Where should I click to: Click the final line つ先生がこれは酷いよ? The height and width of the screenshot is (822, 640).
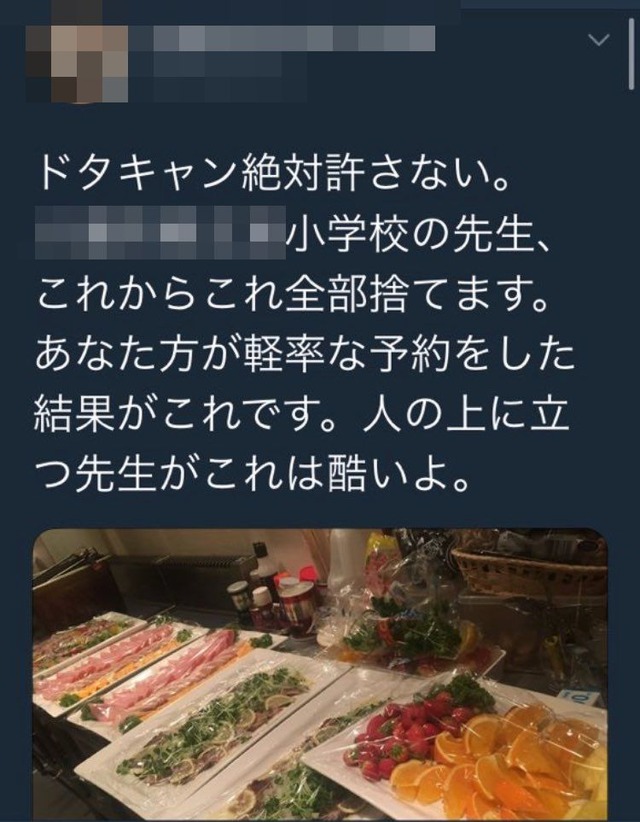click(254, 479)
